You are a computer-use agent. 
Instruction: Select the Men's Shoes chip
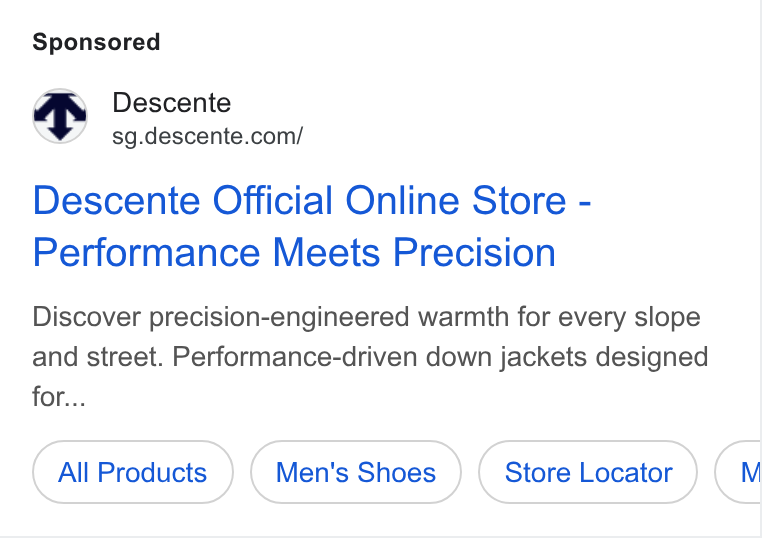(356, 472)
